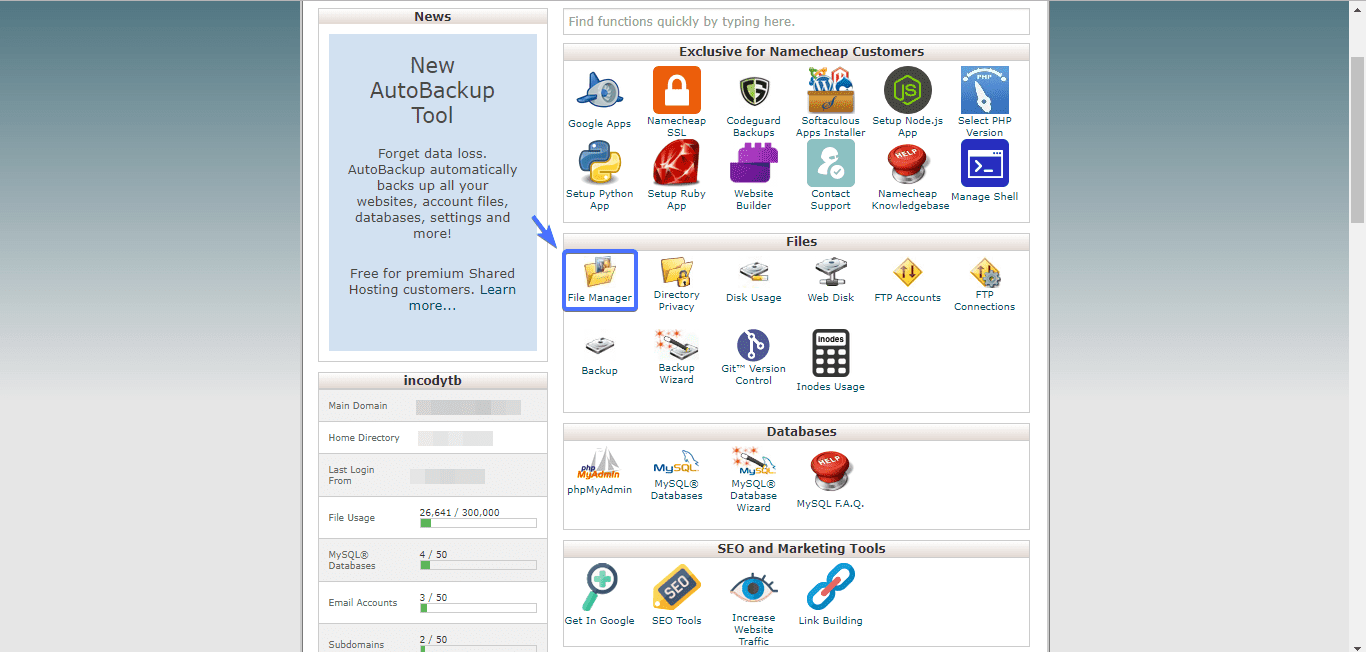Collapse SEO and Marketing Tools header
This screenshot has height=652, width=1366.
[x=796, y=549]
